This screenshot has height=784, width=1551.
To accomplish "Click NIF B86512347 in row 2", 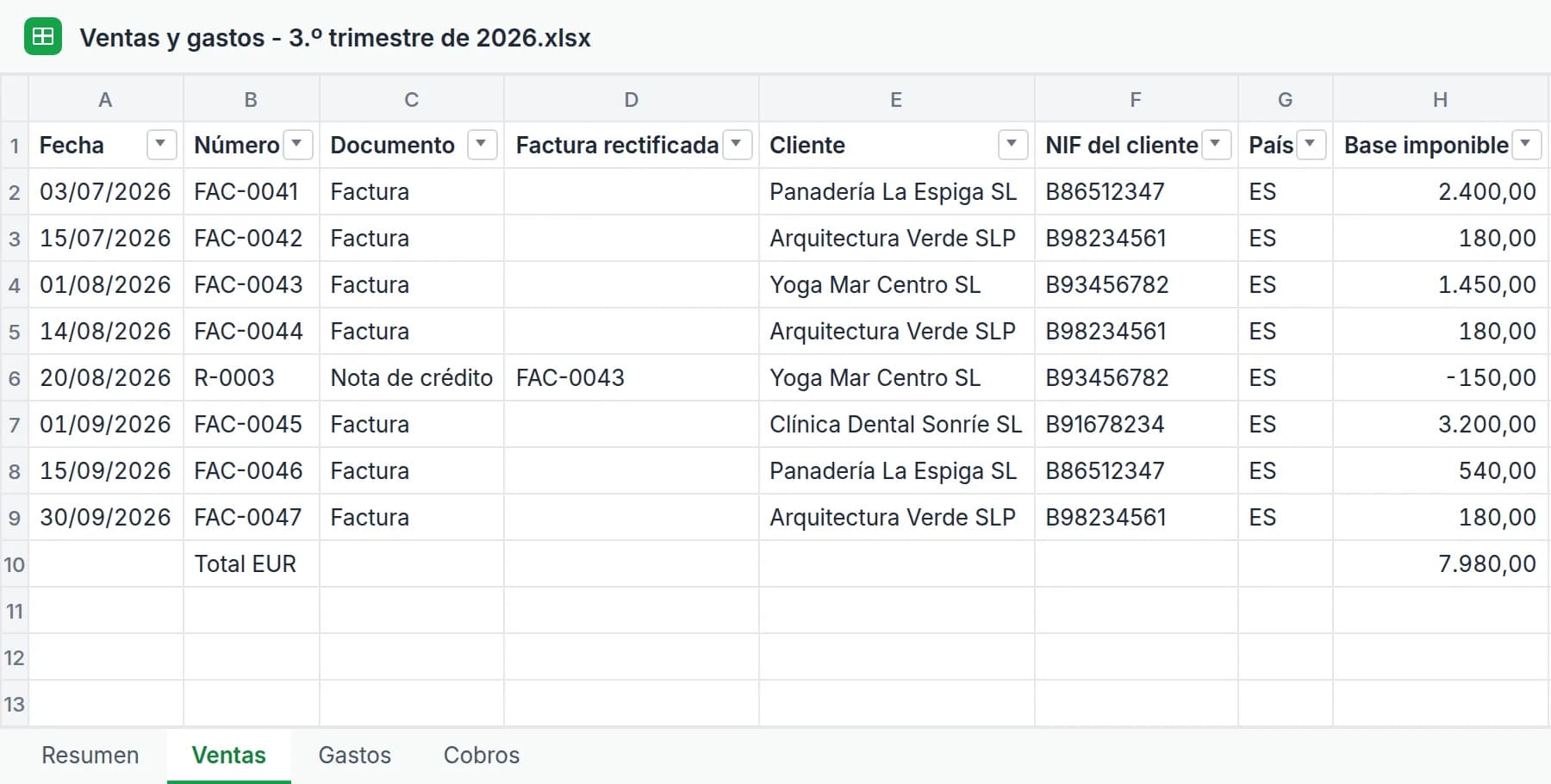I will (x=1136, y=191).
